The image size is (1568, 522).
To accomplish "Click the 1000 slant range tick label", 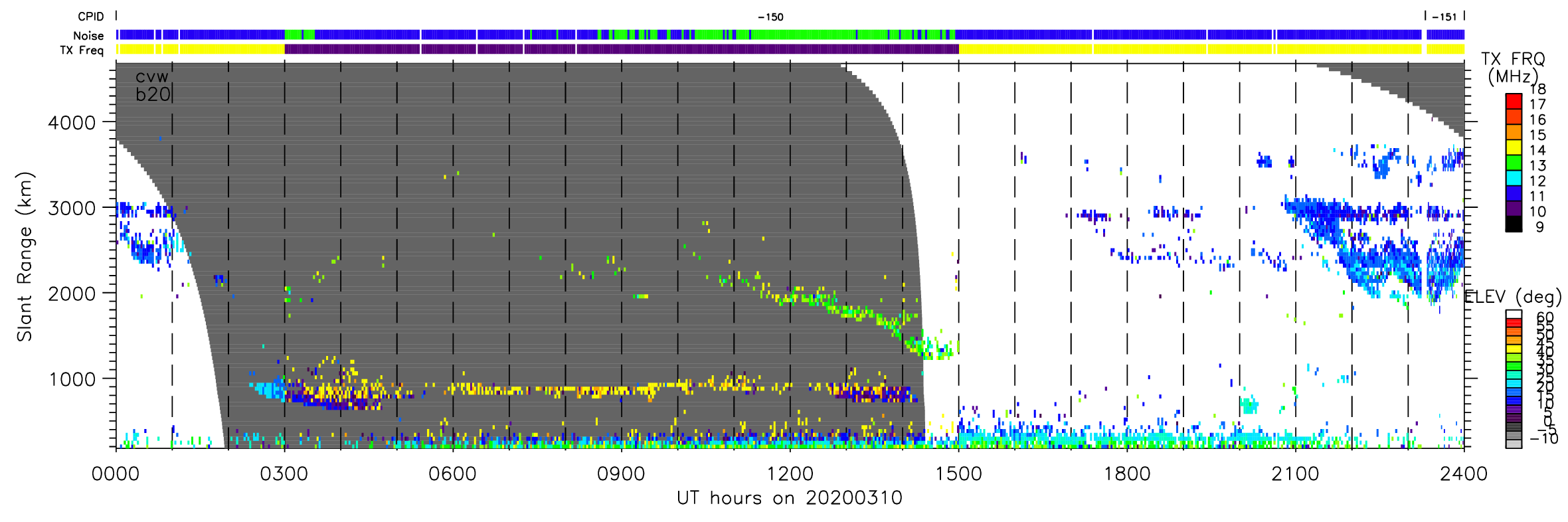I will pyautogui.click(x=72, y=379).
